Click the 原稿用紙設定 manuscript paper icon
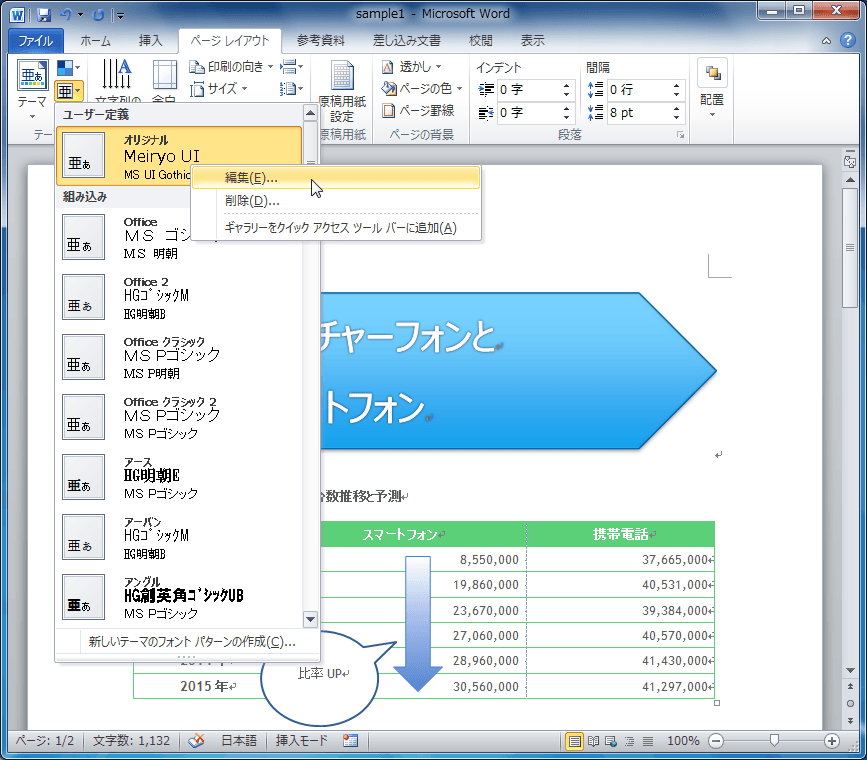Screen dimensions: 867x760 [342, 91]
